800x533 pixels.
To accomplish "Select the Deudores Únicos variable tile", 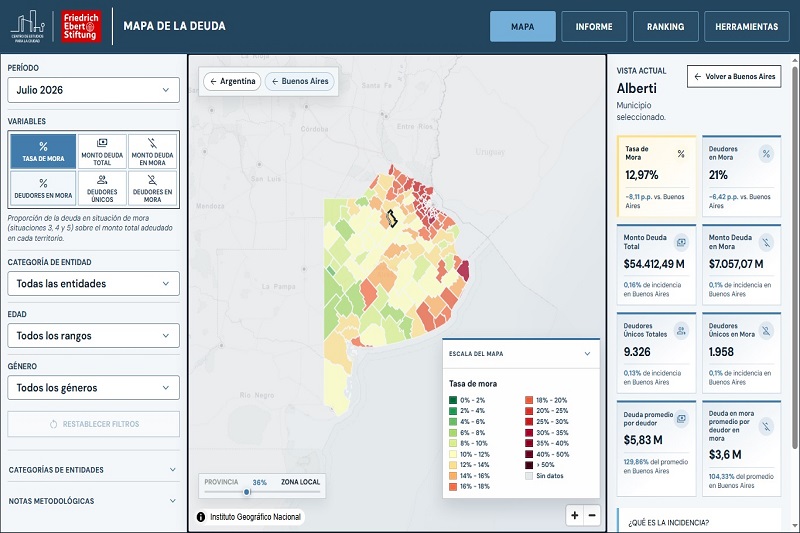I will coord(102,188).
